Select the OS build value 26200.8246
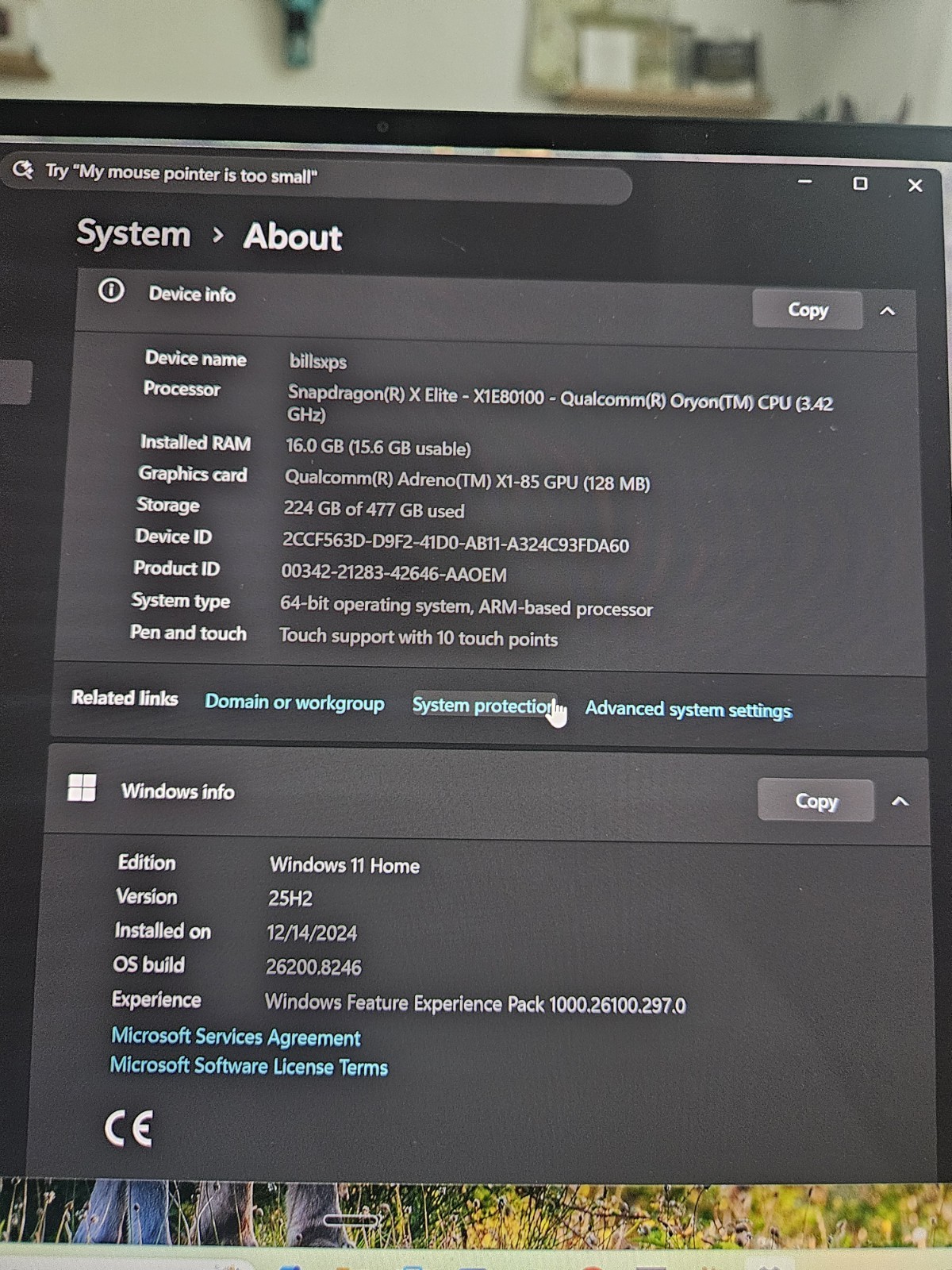Screen dimensions: 952x1270 pyautogui.click(x=313, y=967)
